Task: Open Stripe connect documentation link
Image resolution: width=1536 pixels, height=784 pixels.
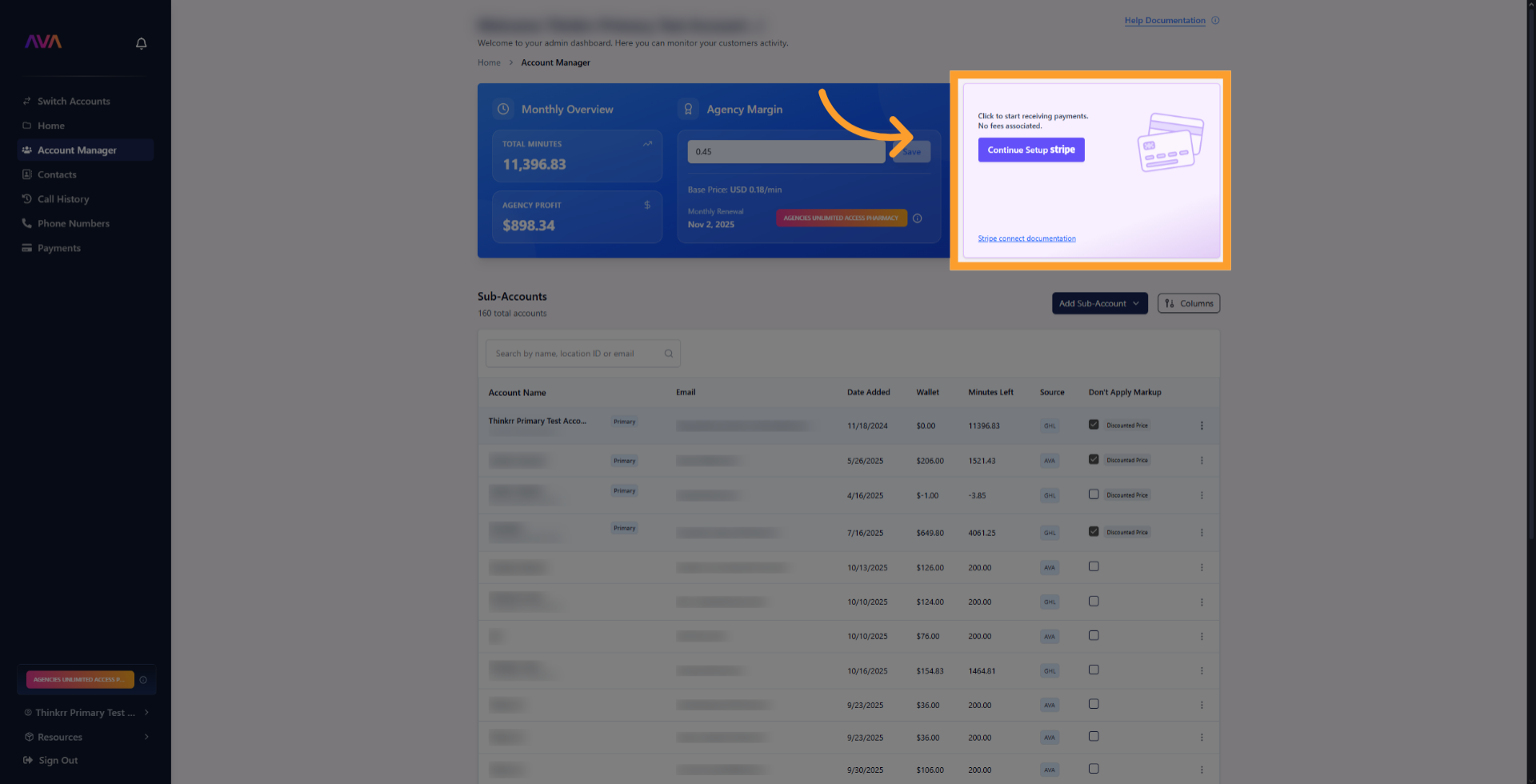Action: (1026, 239)
